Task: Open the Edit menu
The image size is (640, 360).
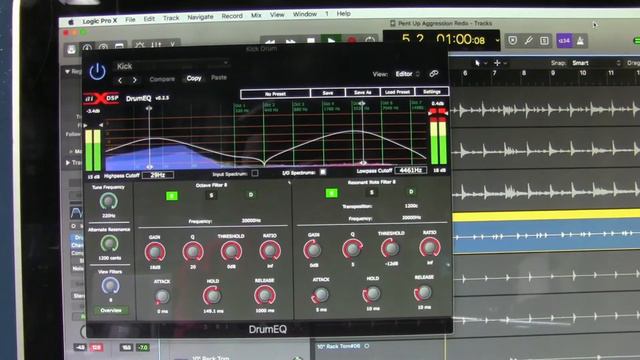Action: pos(149,19)
